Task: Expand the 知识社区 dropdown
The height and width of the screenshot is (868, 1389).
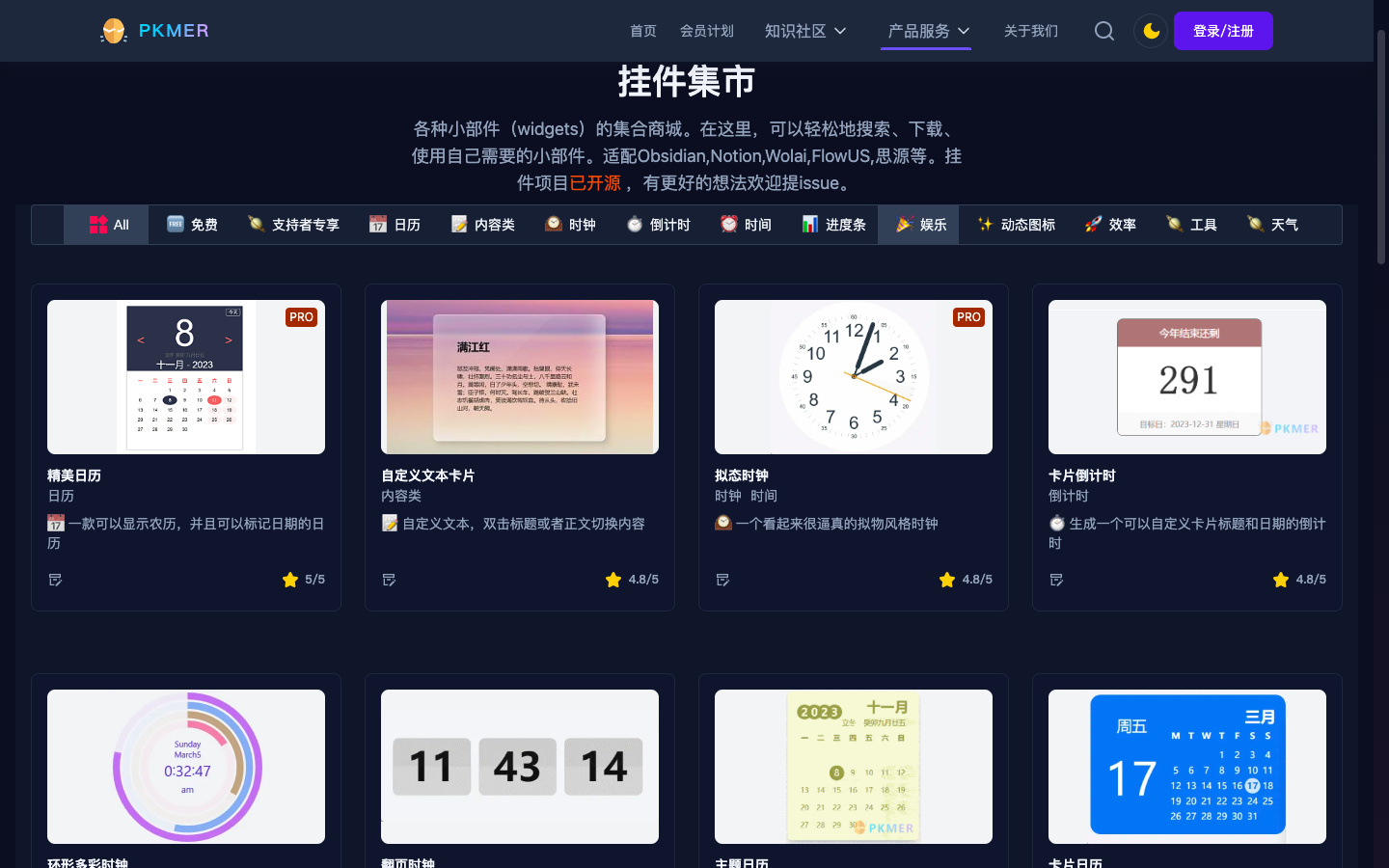Action: 805,31
